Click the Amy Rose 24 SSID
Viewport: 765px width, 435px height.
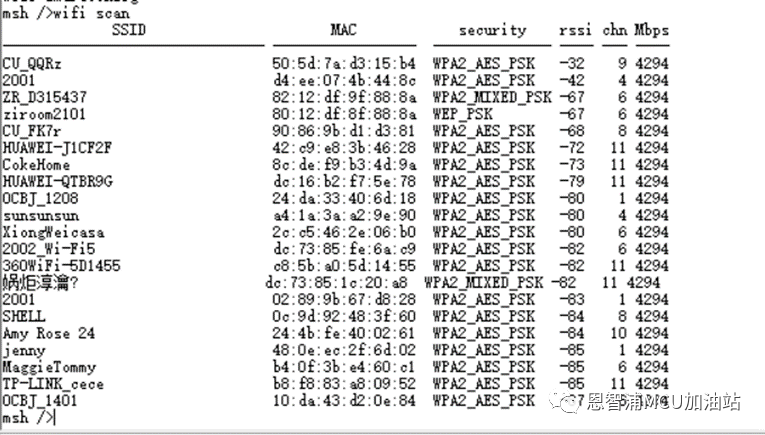click(49, 334)
